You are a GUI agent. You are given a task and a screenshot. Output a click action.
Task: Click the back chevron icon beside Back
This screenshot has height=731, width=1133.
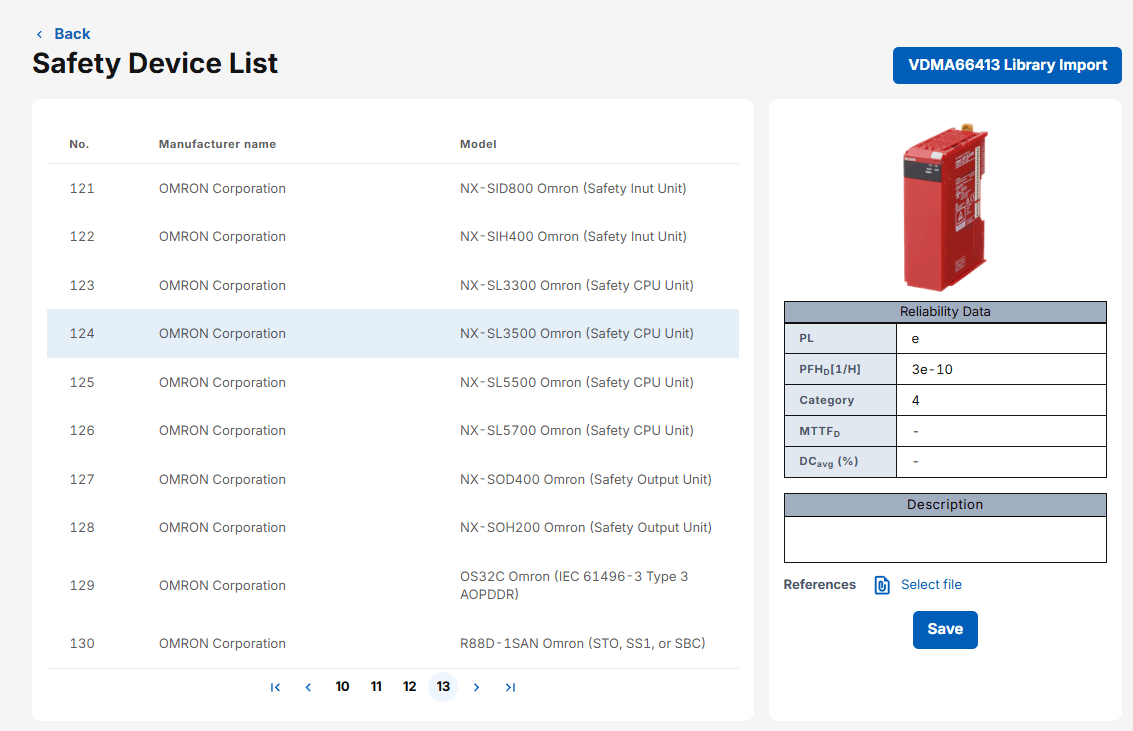(39, 34)
